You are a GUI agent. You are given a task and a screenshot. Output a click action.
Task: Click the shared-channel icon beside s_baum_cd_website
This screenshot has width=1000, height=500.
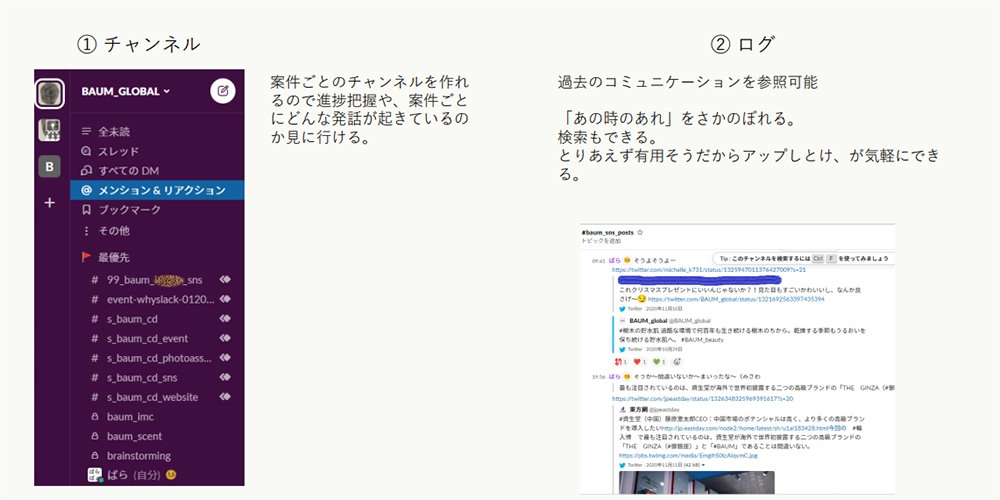pyautogui.click(x=224, y=397)
